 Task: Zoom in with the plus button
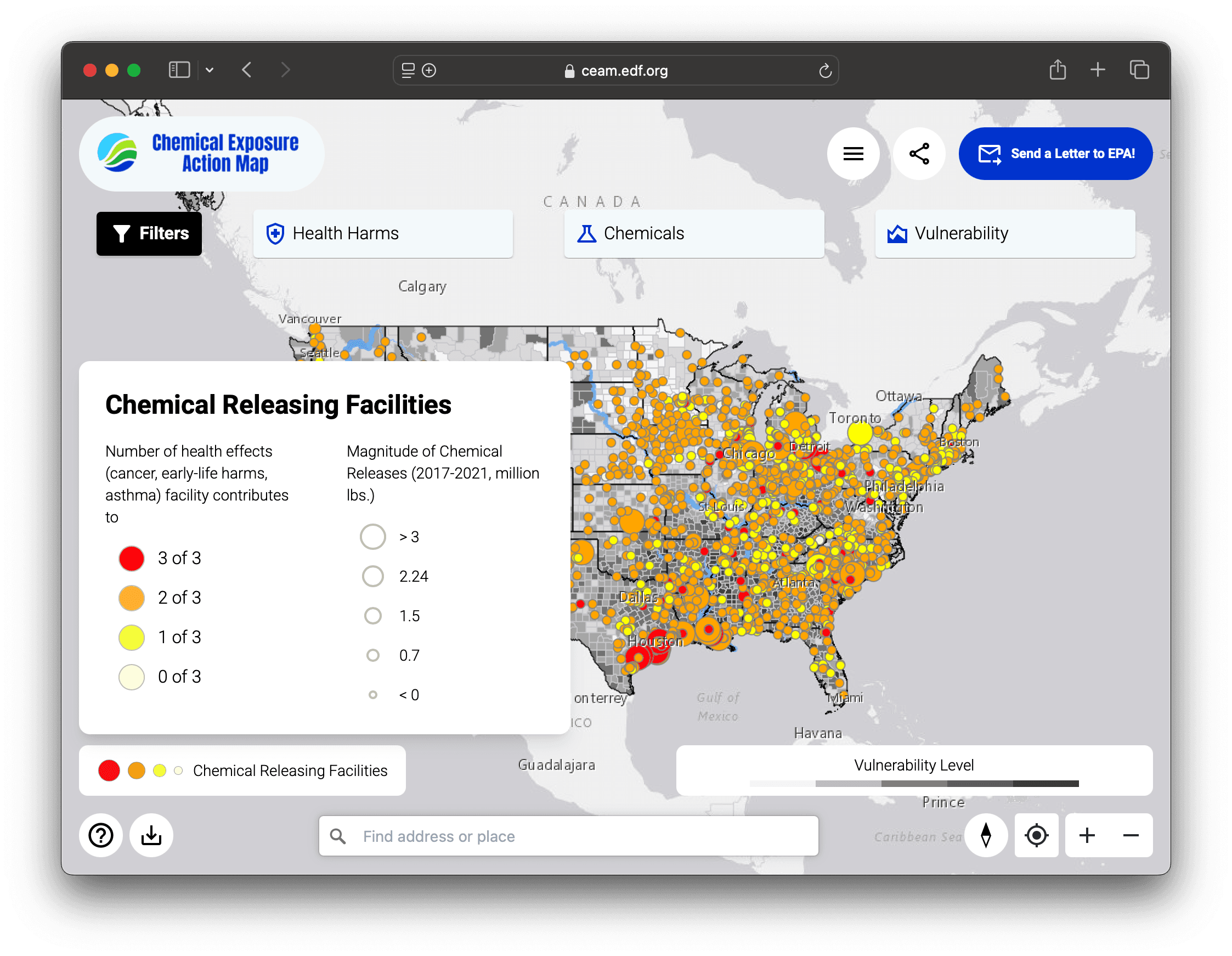click(1087, 835)
